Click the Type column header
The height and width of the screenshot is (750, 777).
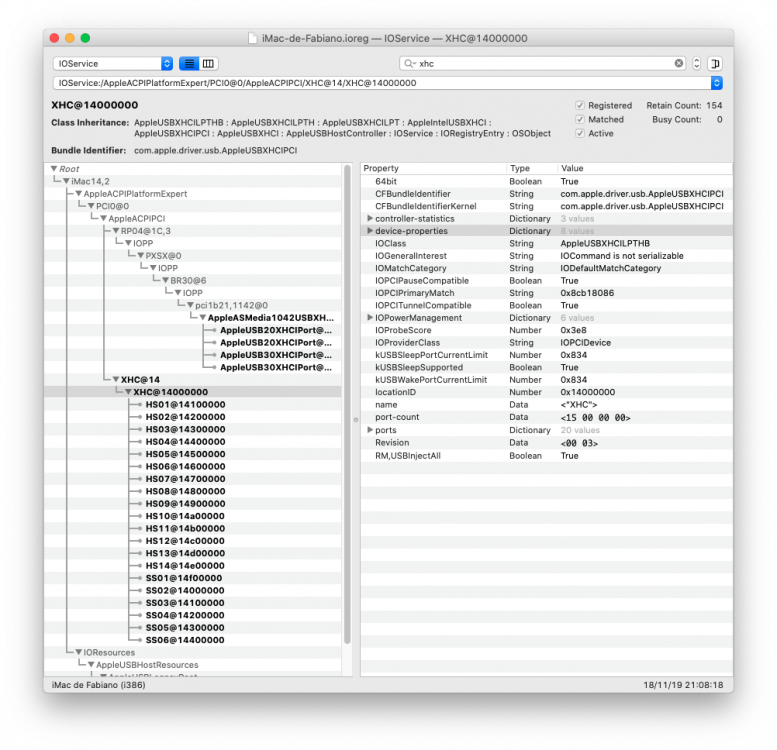point(531,168)
